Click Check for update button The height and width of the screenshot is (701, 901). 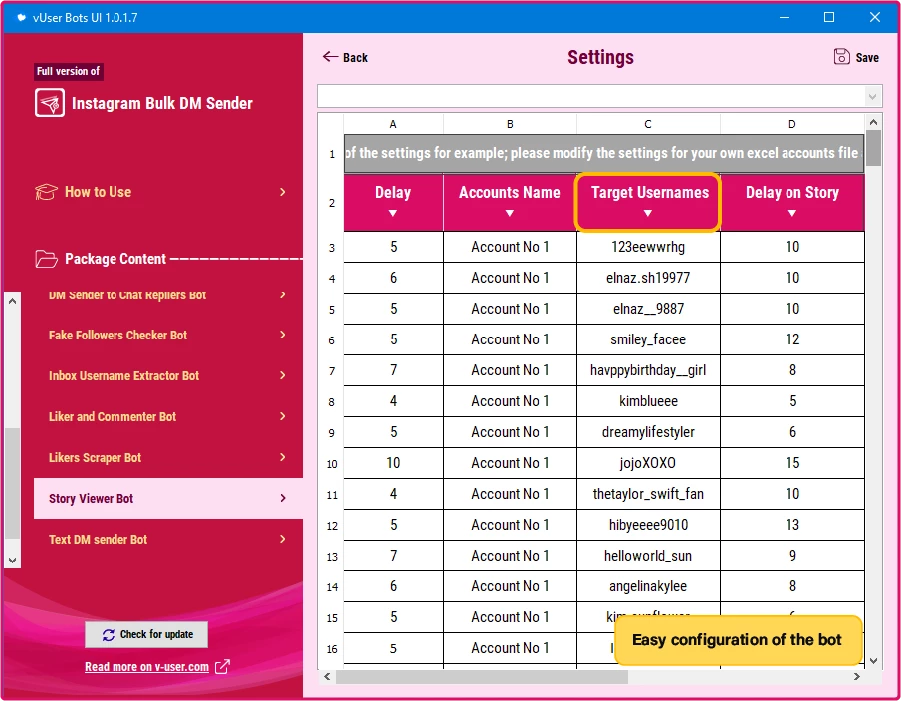click(147, 634)
